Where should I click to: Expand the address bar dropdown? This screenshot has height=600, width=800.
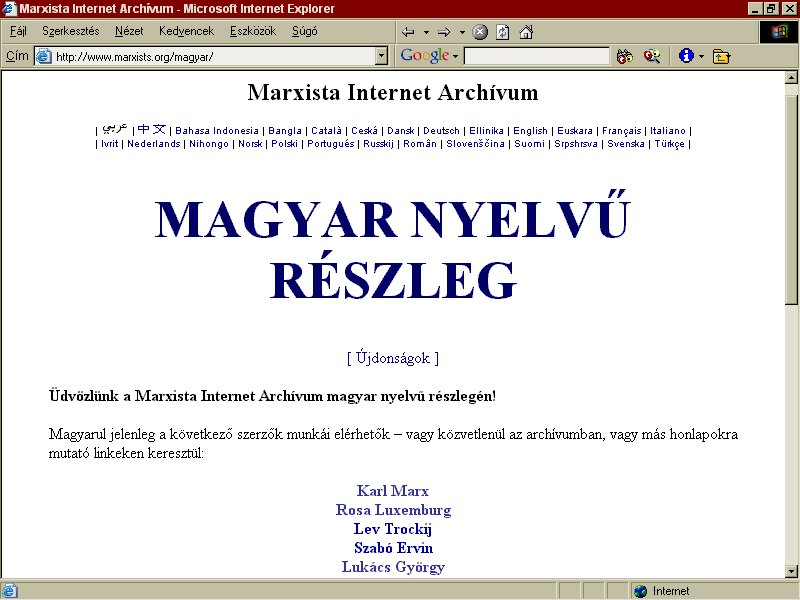(381, 56)
